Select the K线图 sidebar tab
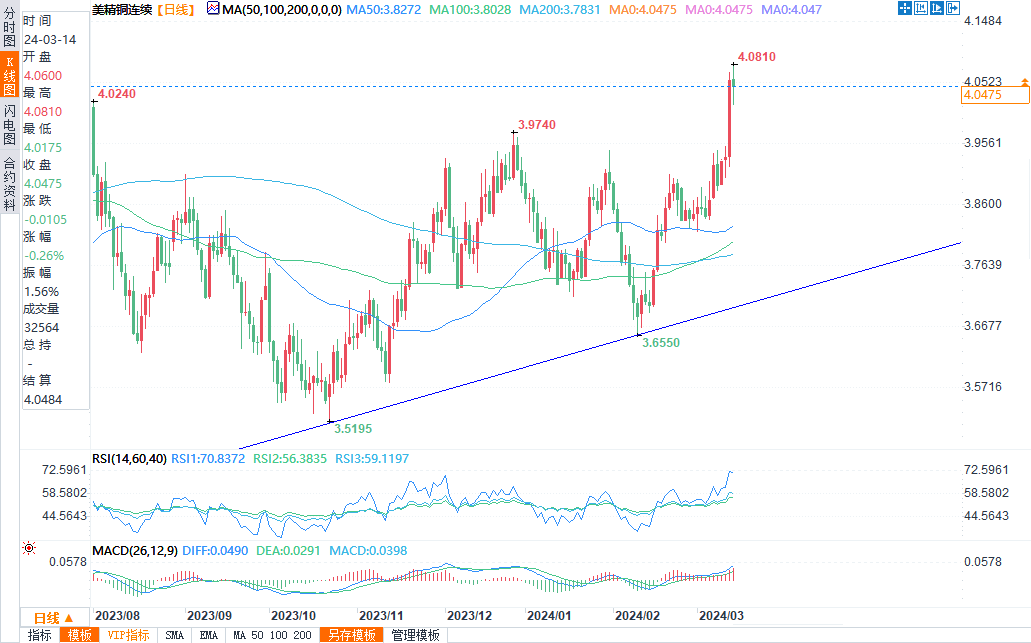 click(x=9, y=74)
